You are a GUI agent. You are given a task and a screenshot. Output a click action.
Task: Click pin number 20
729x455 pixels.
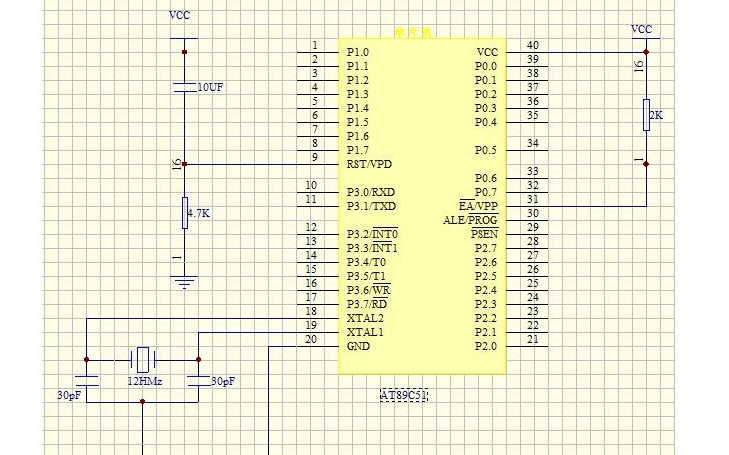pos(311,339)
